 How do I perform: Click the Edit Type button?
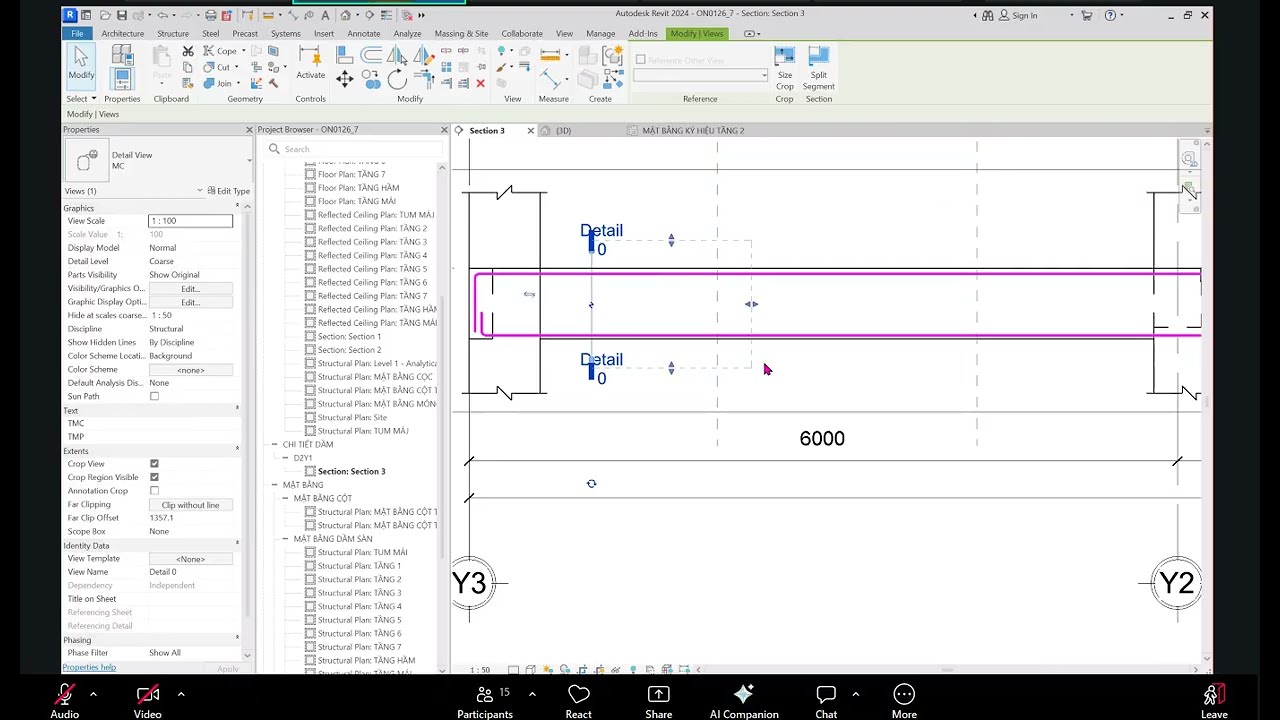pos(228,191)
